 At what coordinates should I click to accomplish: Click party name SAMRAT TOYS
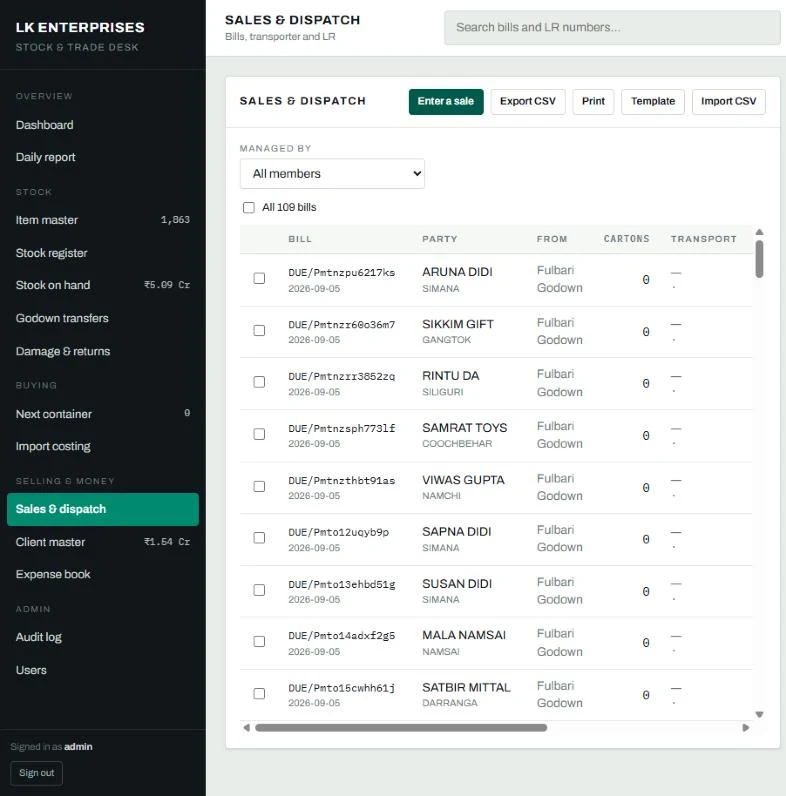click(465, 428)
